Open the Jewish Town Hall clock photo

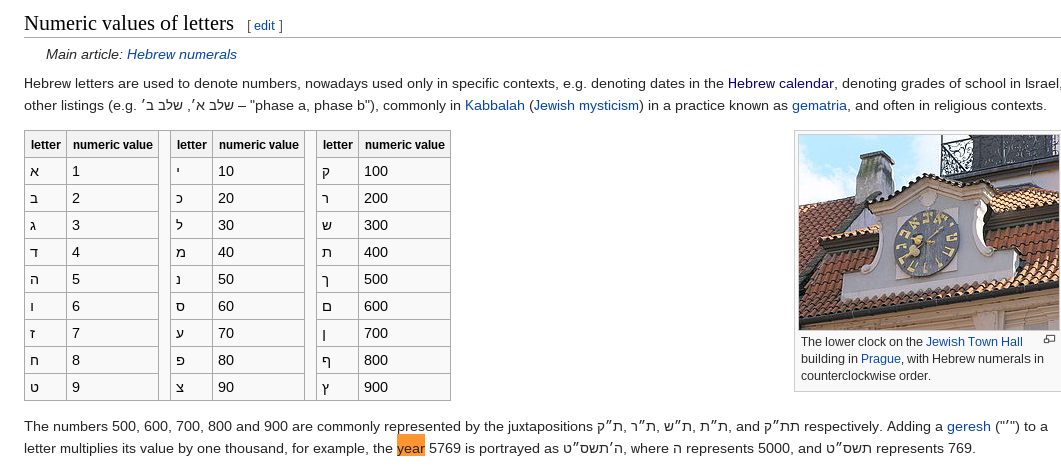927,232
